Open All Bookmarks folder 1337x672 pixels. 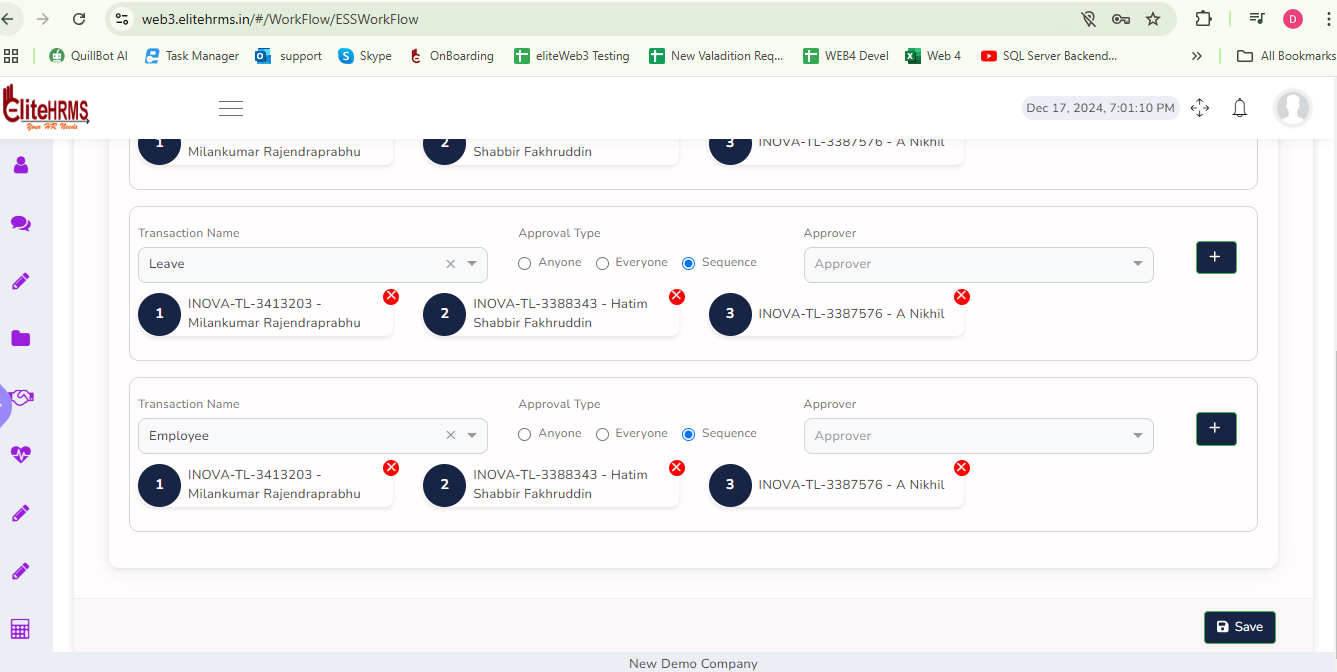click(1286, 56)
